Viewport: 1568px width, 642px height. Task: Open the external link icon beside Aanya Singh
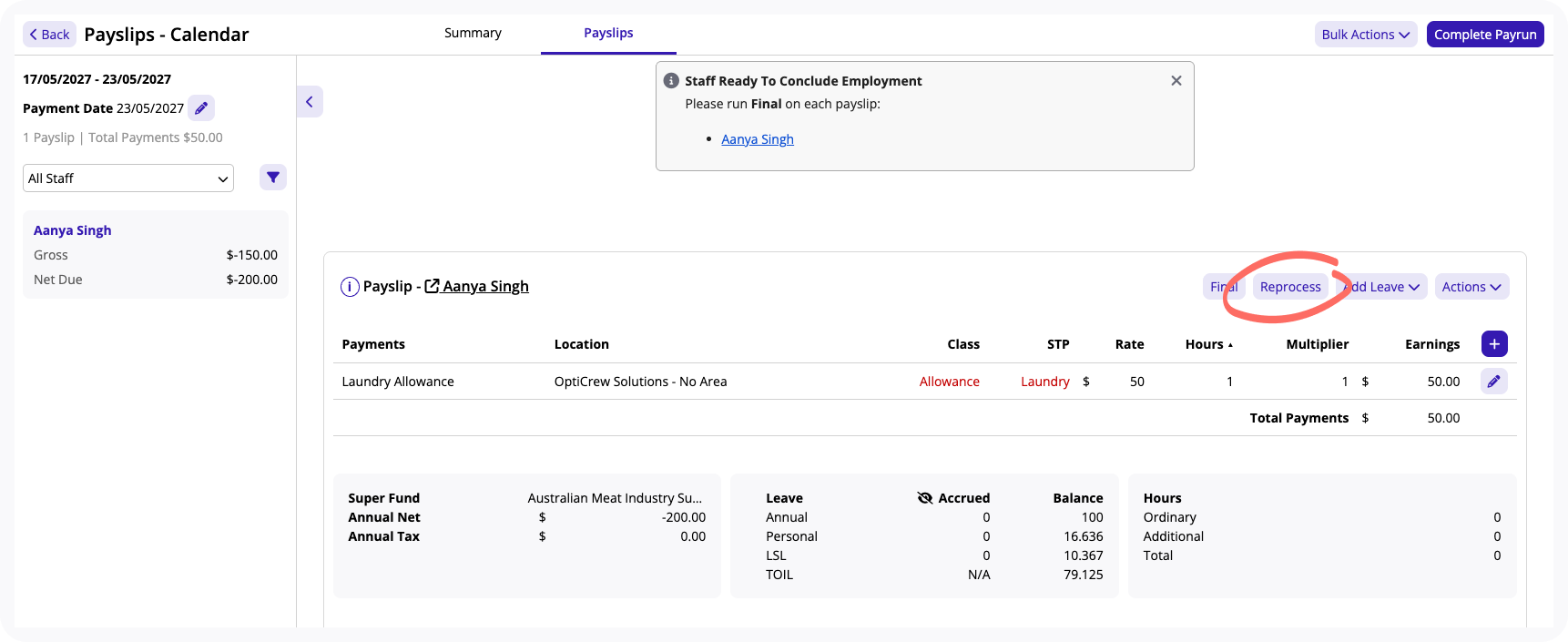click(x=433, y=286)
